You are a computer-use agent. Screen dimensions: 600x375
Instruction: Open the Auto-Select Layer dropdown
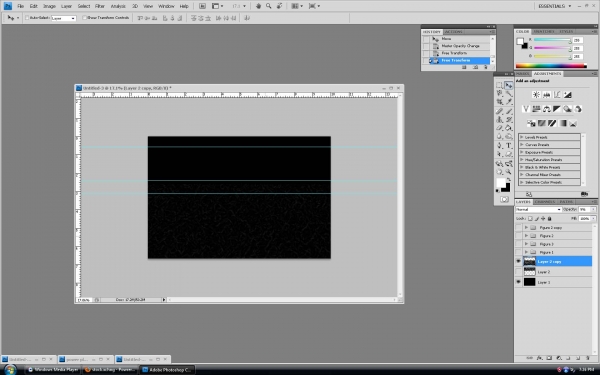64,18
